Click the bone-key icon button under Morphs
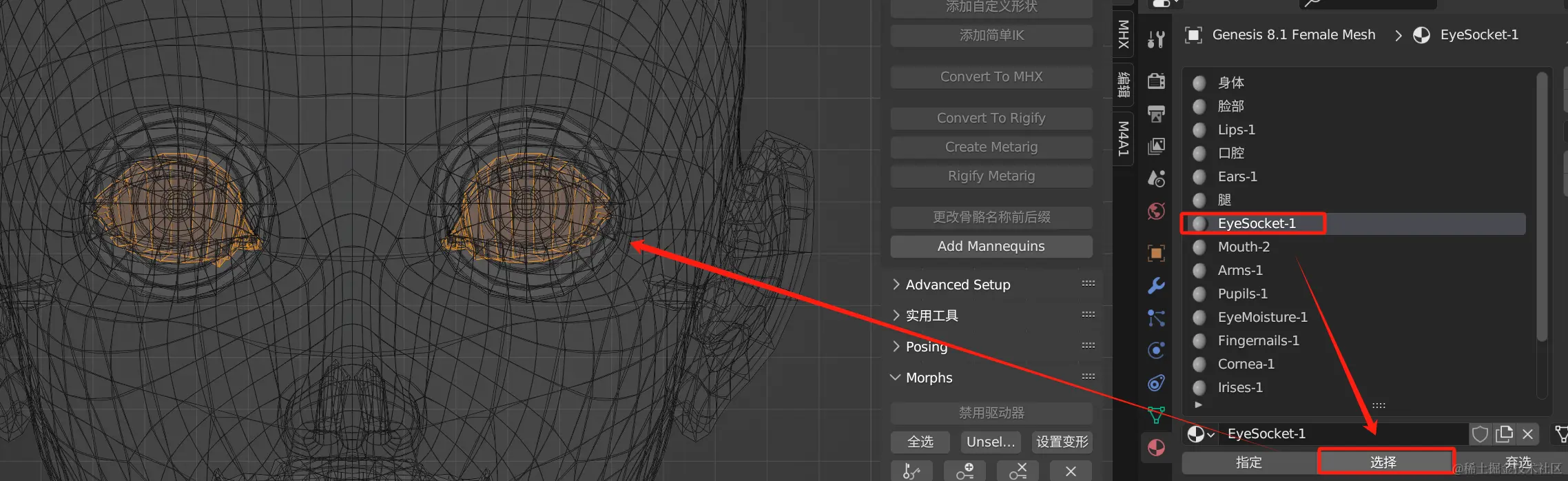Viewport: 1568px width, 481px height. 911,471
